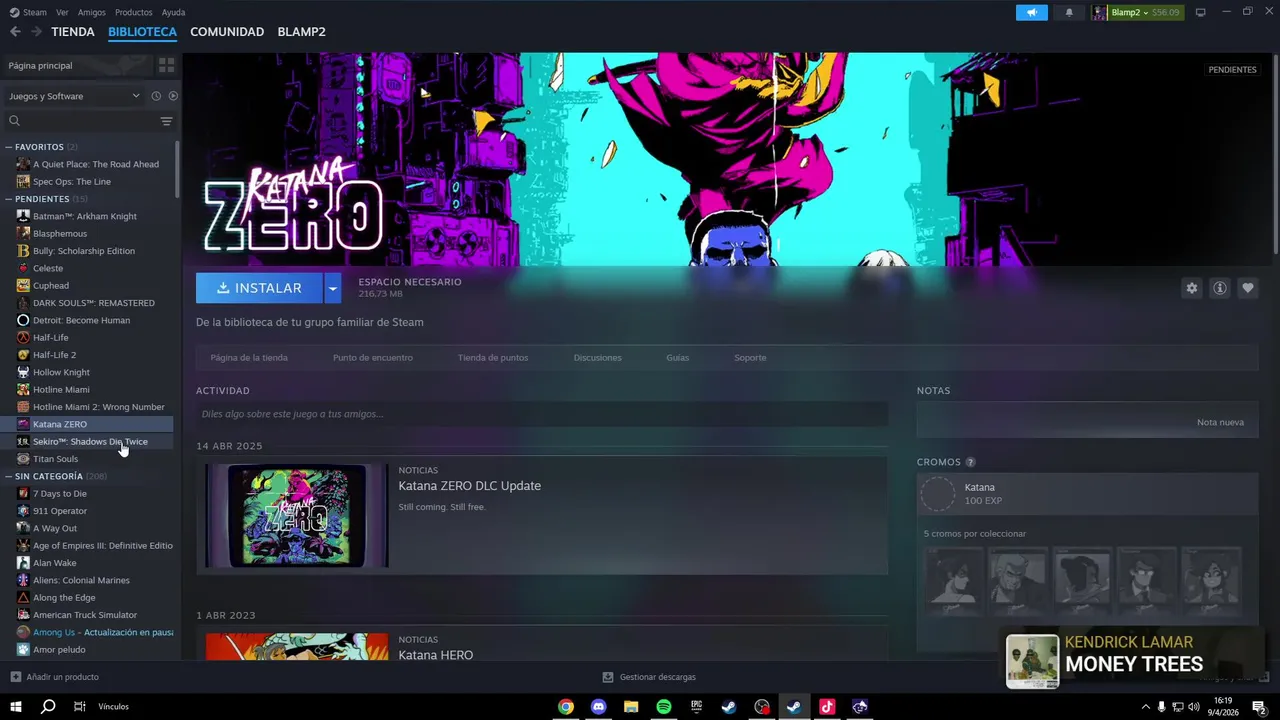The width and height of the screenshot is (1280, 720).
Task: Open the collections grid view icon
Action: coord(166,65)
